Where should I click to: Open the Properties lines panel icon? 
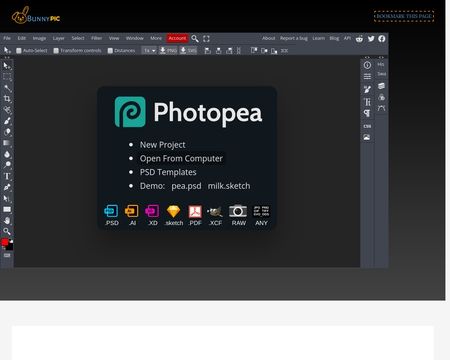pyautogui.click(x=367, y=77)
